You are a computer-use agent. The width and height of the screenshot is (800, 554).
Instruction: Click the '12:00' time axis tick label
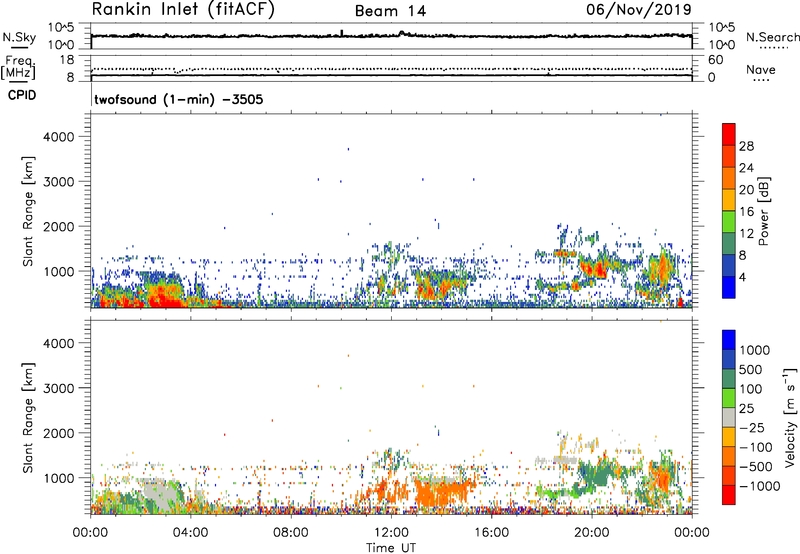point(391,533)
